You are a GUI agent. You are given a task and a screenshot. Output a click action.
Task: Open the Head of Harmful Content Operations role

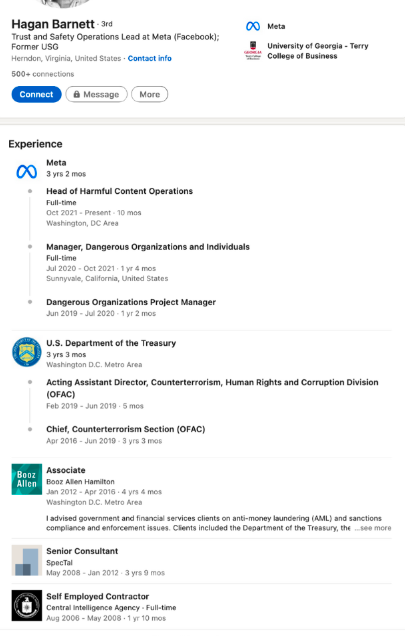(119, 191)
